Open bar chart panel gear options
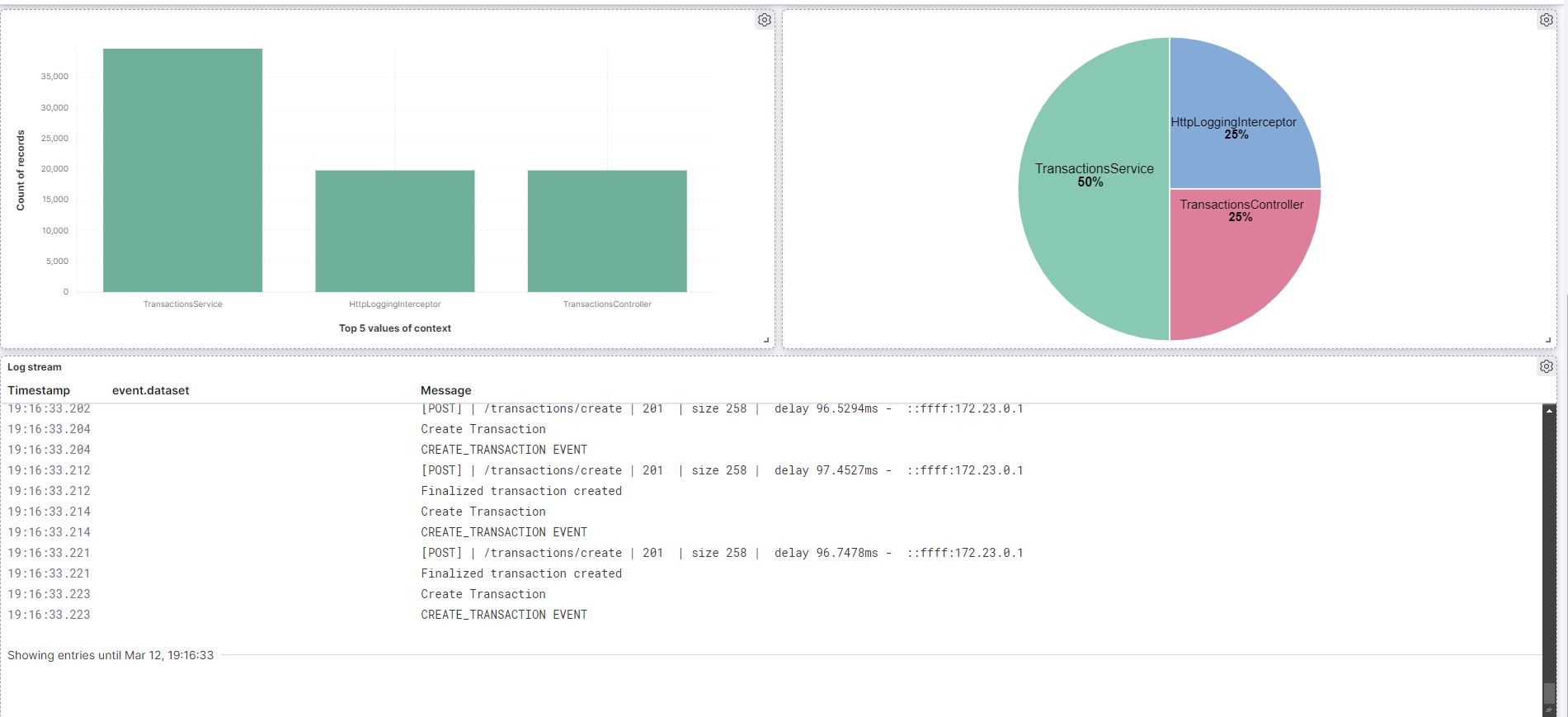 765,20
